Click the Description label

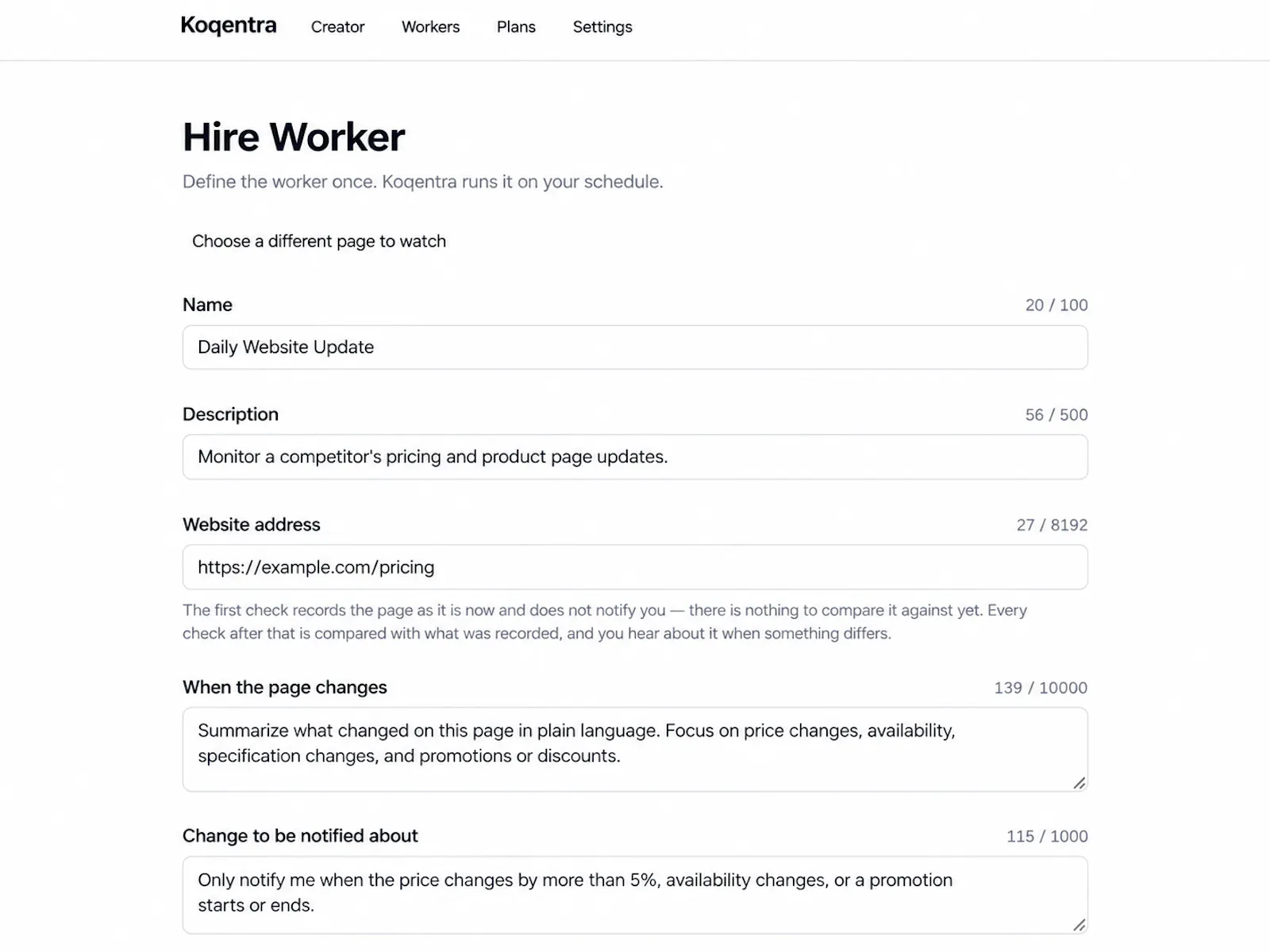(x=230, y=414)
